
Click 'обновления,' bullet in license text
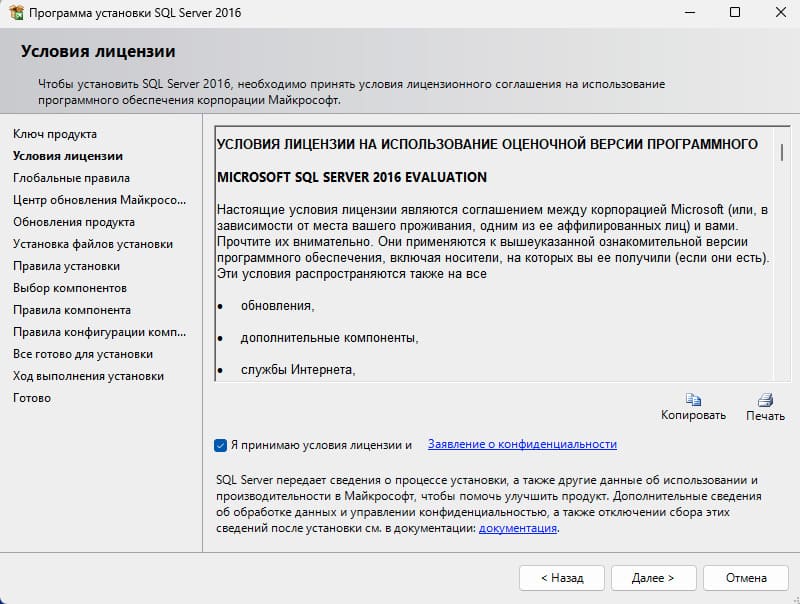pyautogui.click(x=278, y=306)
